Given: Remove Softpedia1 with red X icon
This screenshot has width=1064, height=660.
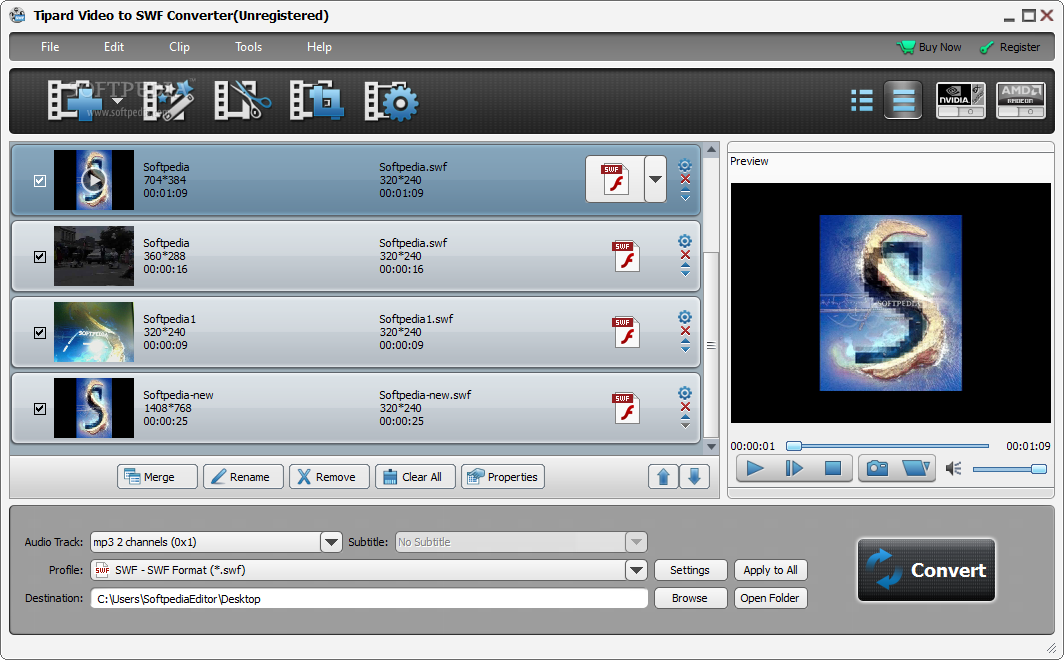Looking at the screenshot, I should [685, 331].
